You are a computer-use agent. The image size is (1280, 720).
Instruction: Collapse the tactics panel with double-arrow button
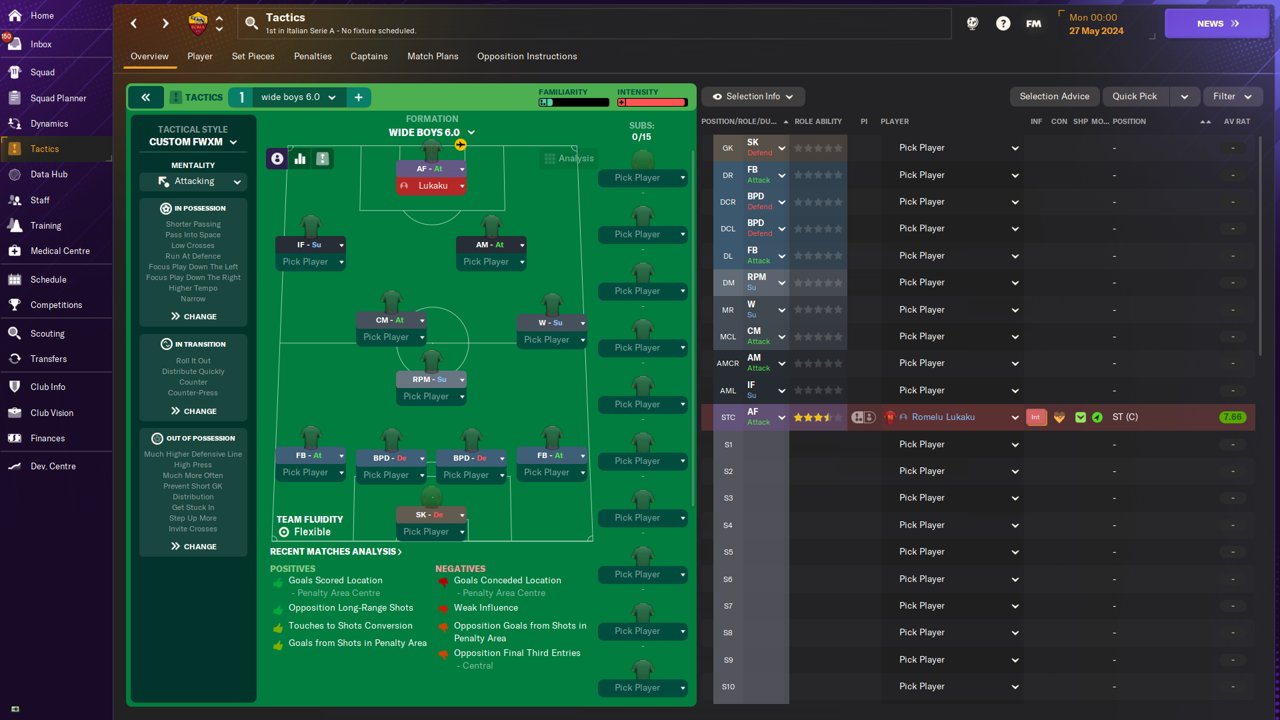point(145,97)
